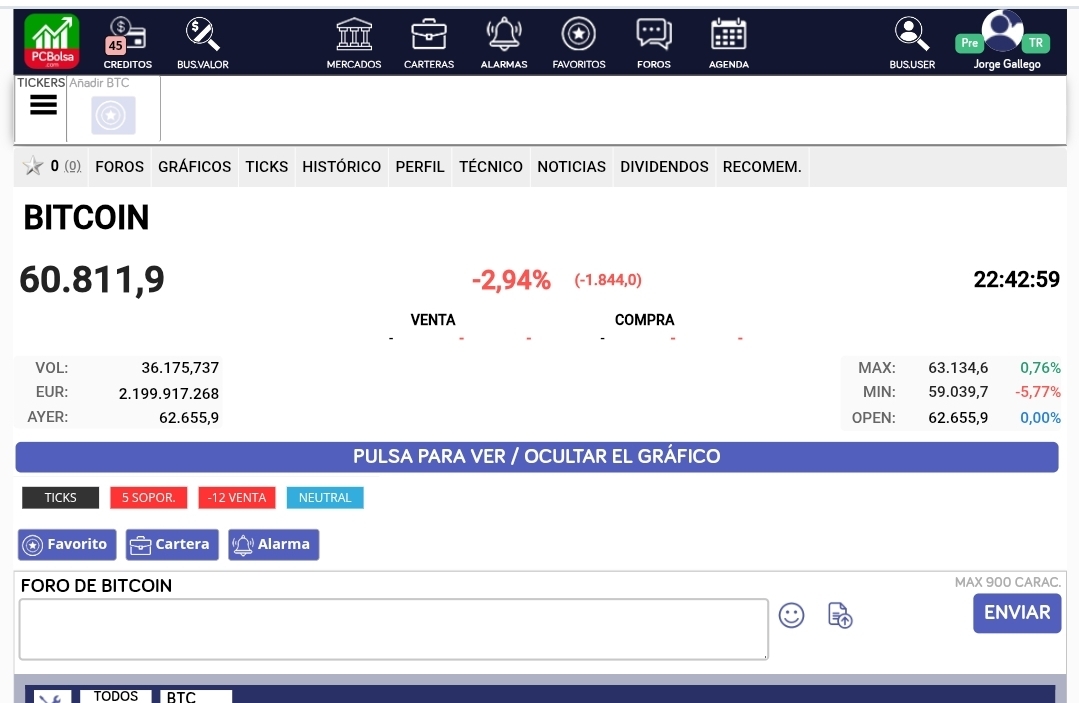
Task: Add Bitcoin with the Cartera button
Action: tap(172, 545)
